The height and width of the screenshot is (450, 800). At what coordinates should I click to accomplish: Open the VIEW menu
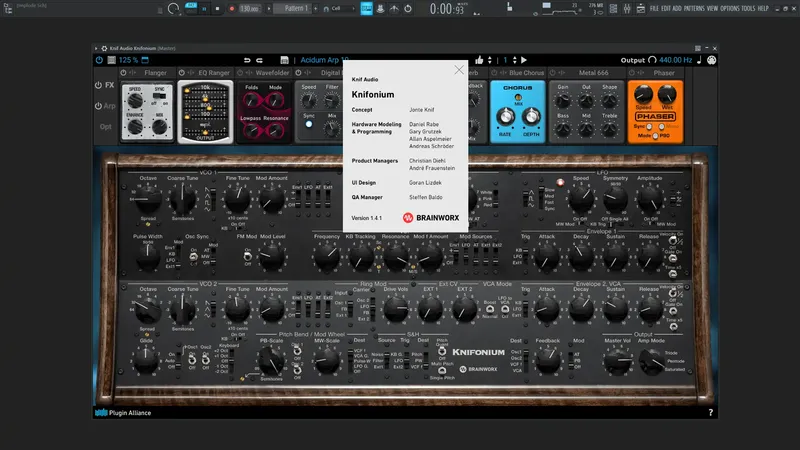click(712, 9)
